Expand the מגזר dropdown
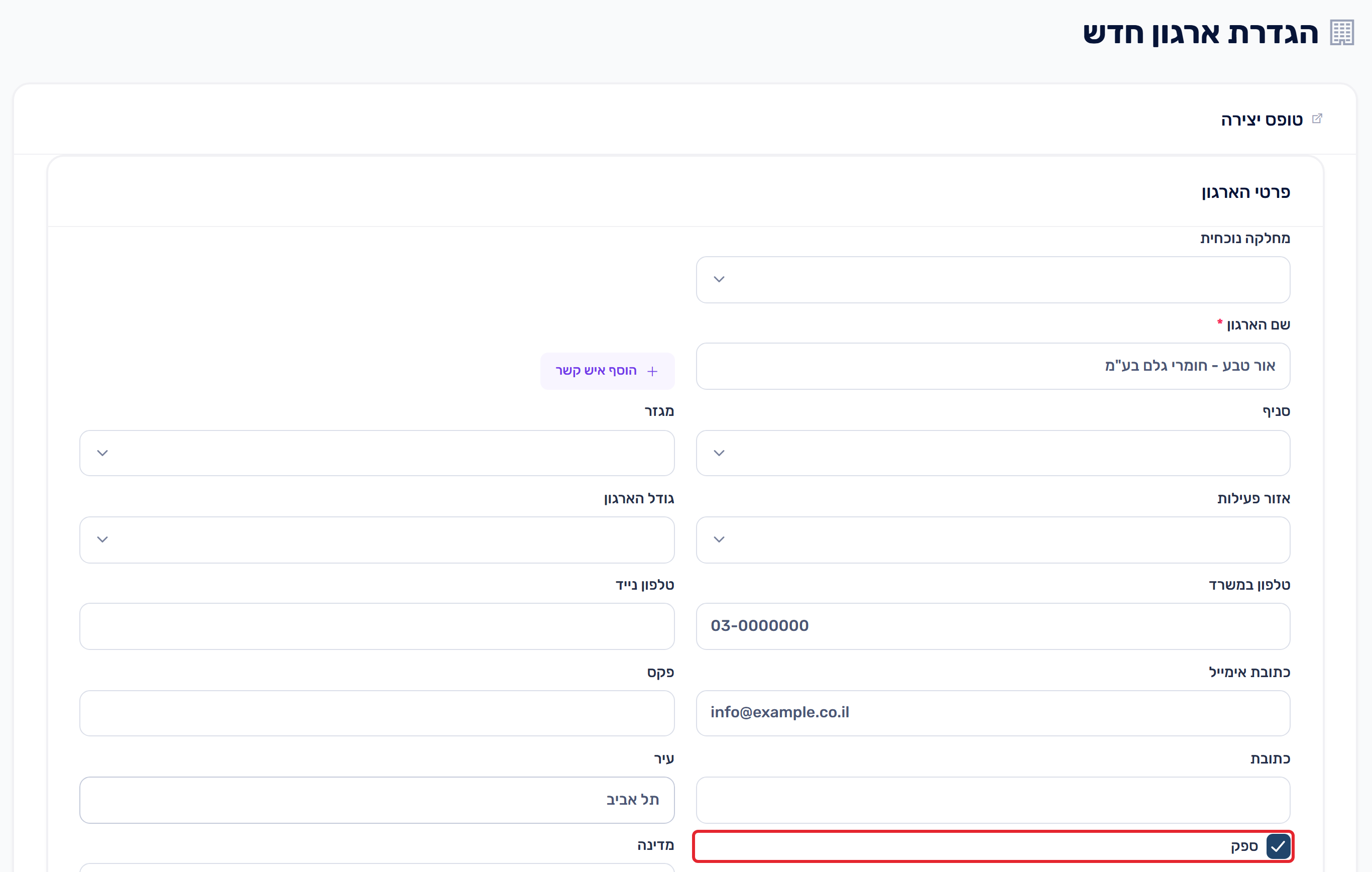The height and width of the screenshot is (872, 1372). 377,453
